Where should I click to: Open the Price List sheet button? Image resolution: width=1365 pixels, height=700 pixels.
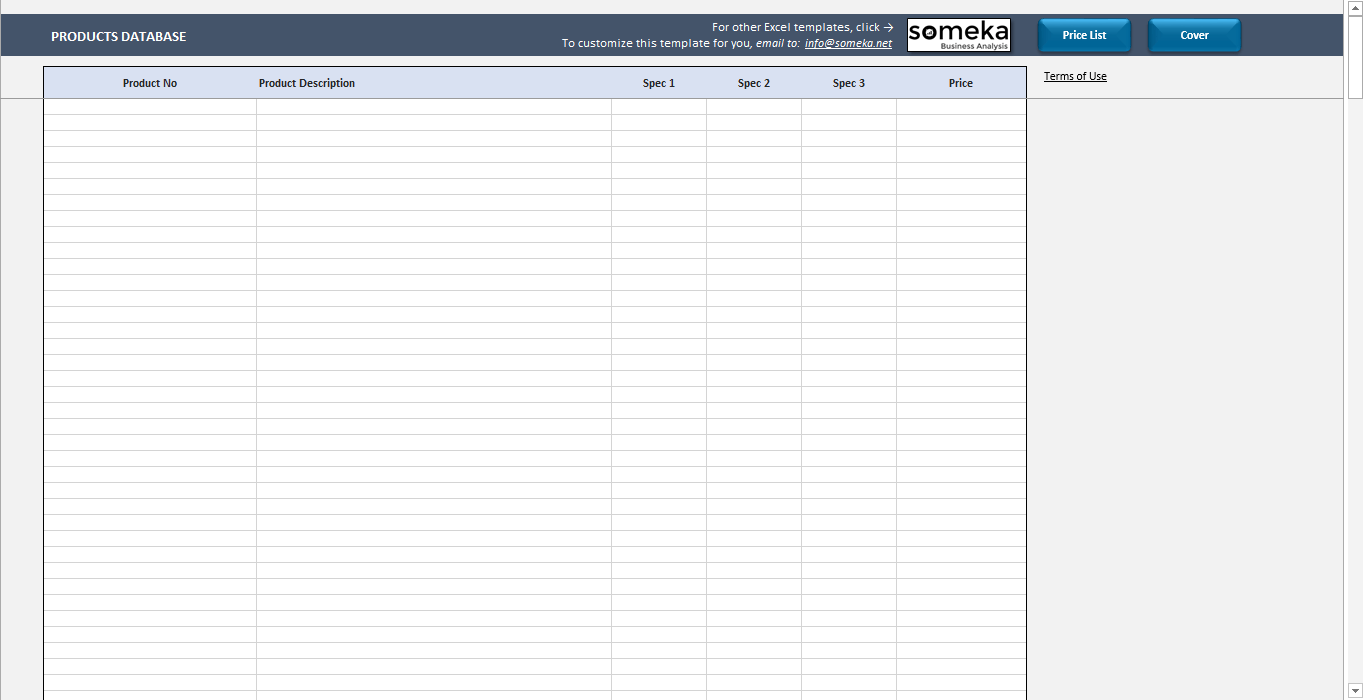(1084, 35)
